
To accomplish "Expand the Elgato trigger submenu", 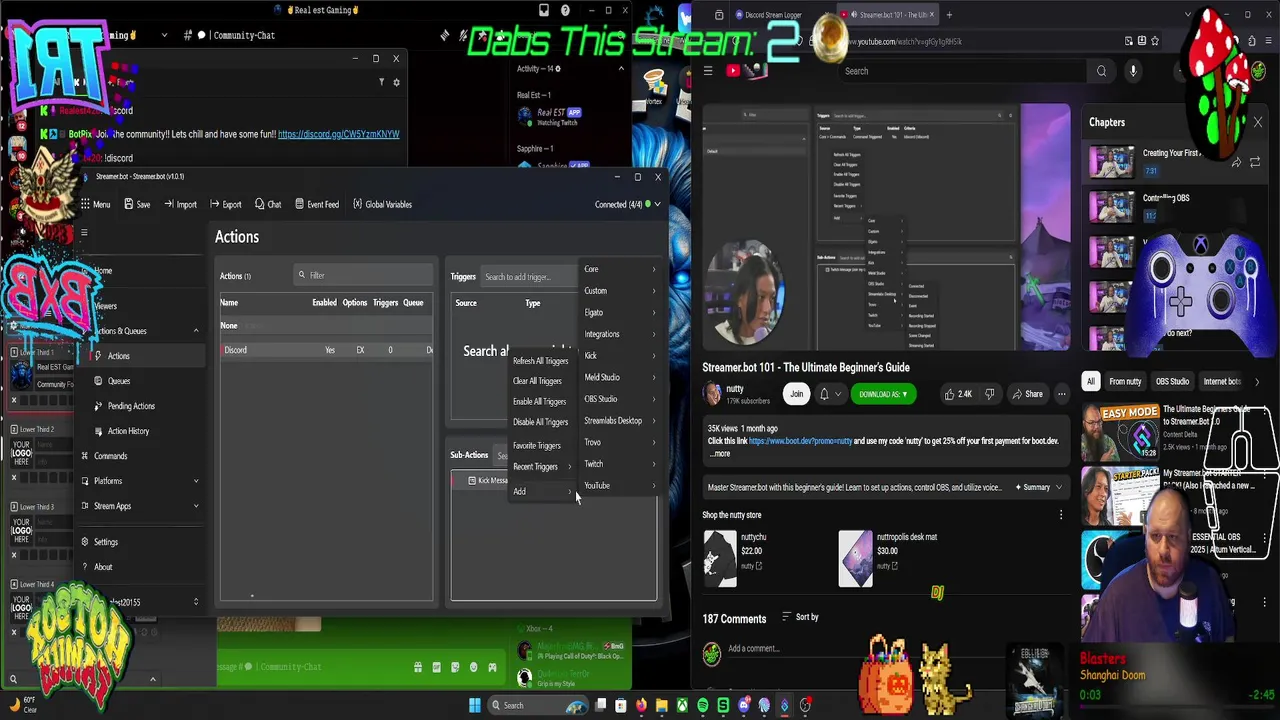I will point(620,313).
